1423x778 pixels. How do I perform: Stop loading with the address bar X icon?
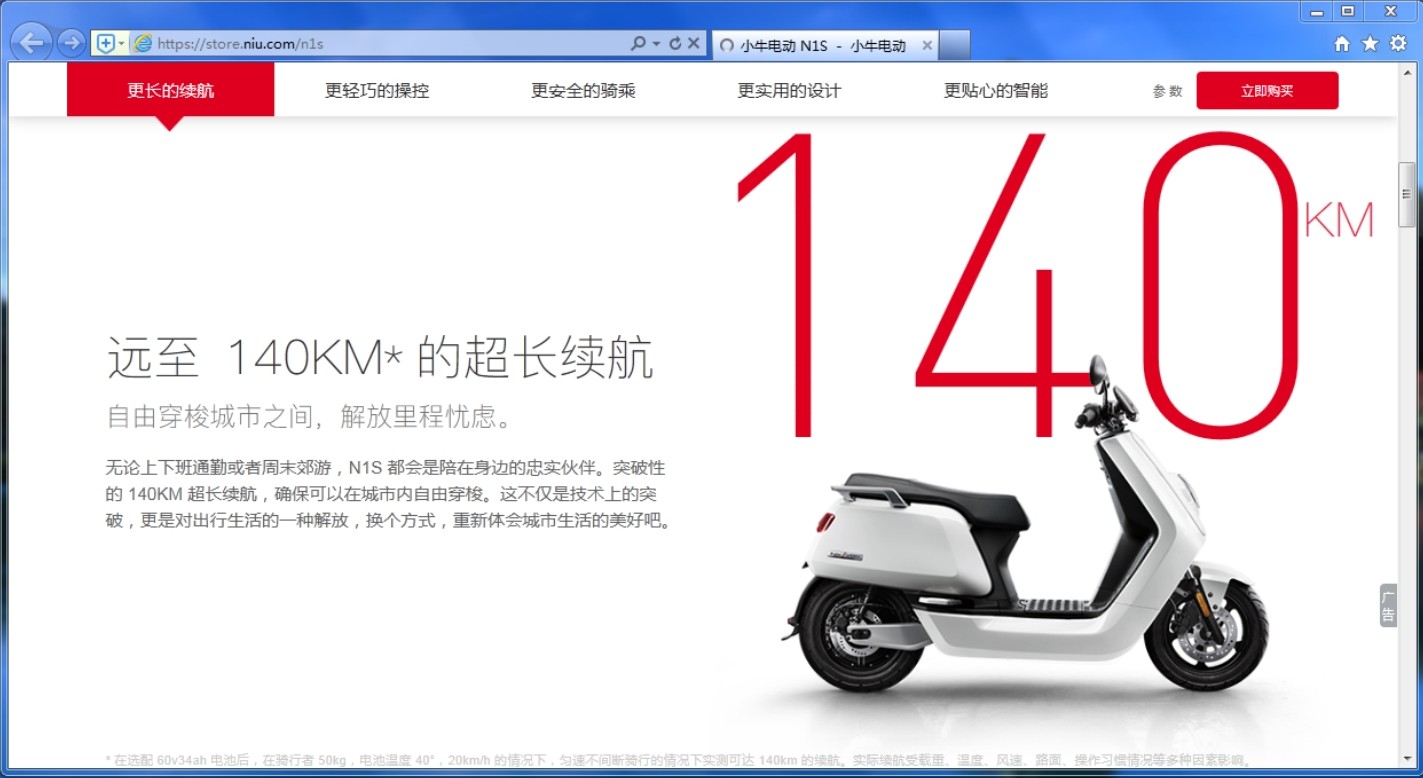tap(694, 44)
